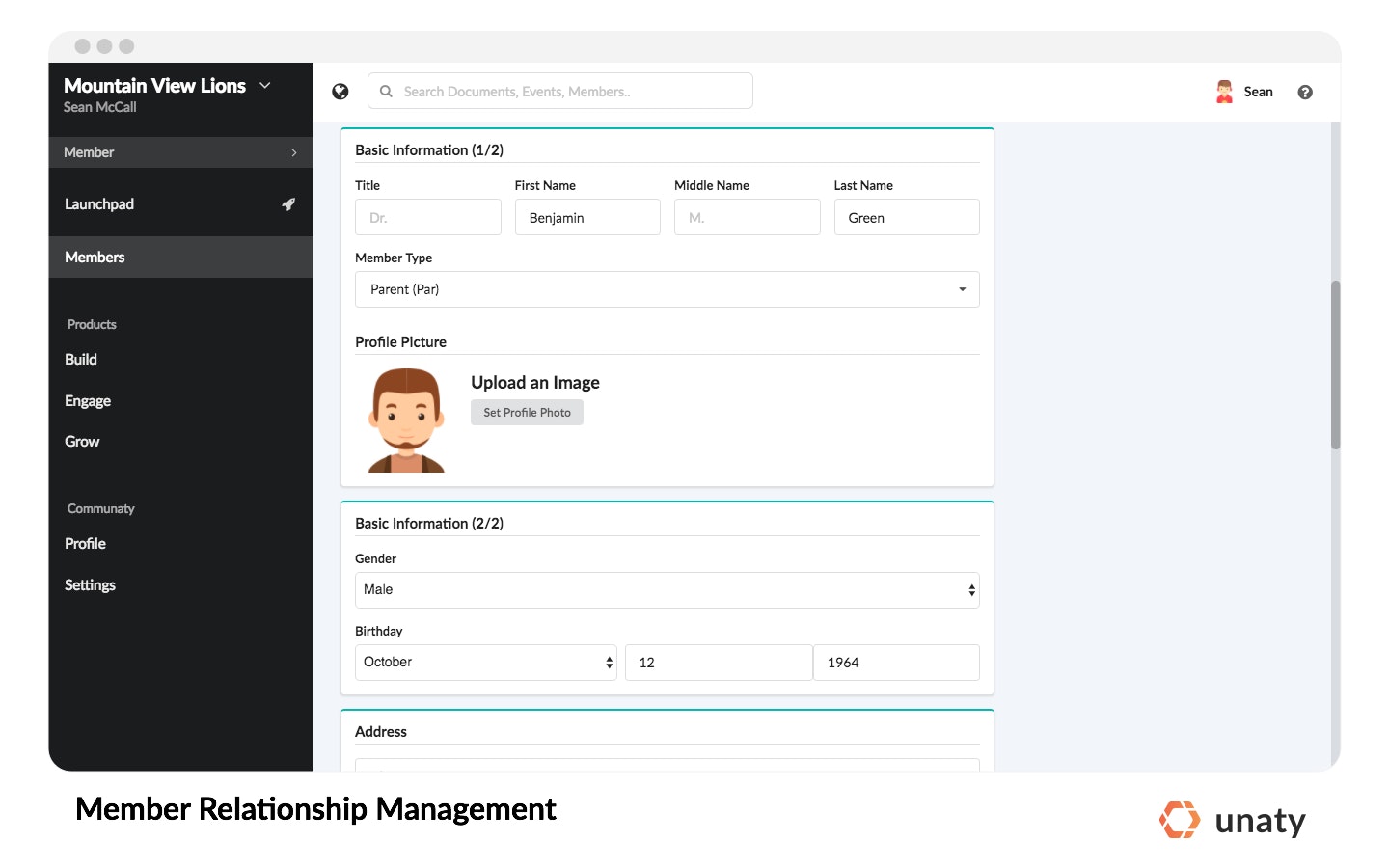Click the Basic Information (2/2) heading
The width and height of the screenshot is (1389, 868).
click(429, 524)
